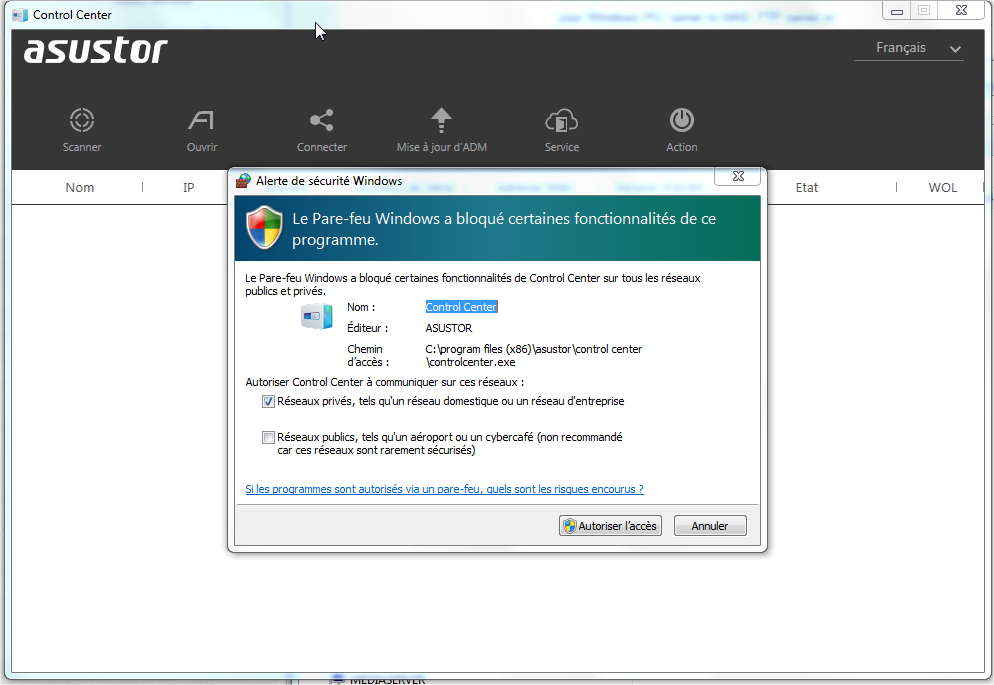
Task: Click the Windows security shield icon
Action: (x=264, y=227)
